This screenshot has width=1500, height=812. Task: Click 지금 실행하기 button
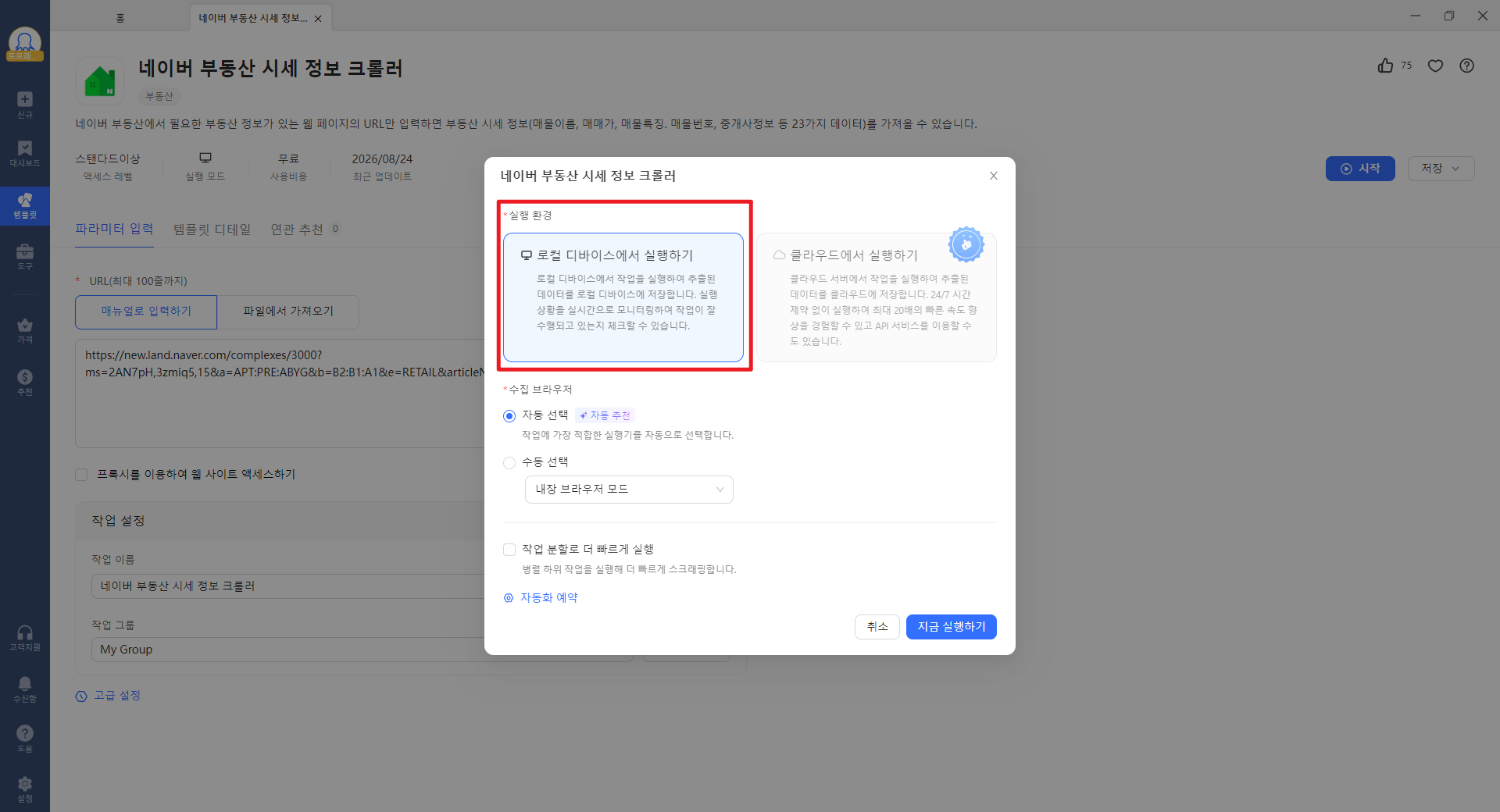pyautogui.click(x=952, y=627)
